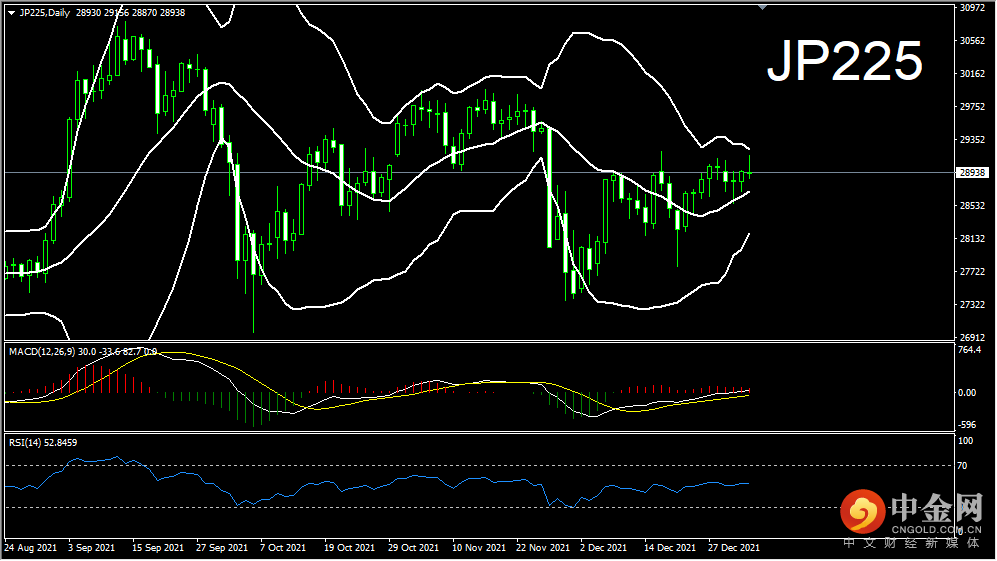Click the chart shift triangle marker at top
Viewport: 997px width, 561px height.
(x=762, y=7)
